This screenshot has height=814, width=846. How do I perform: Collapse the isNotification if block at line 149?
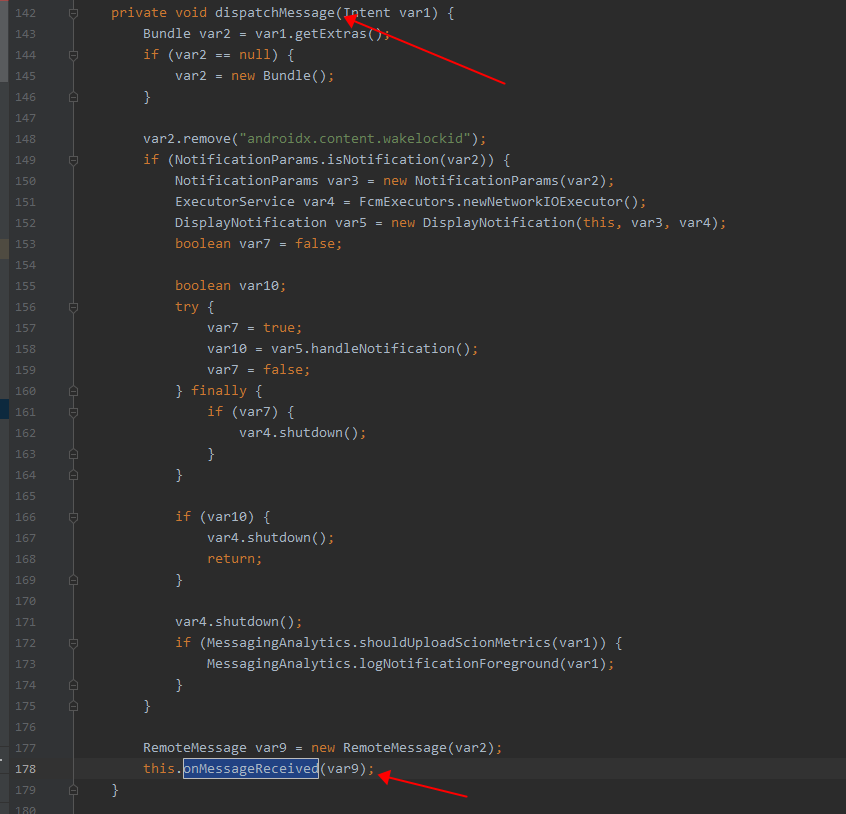click(x=73, y=160)
